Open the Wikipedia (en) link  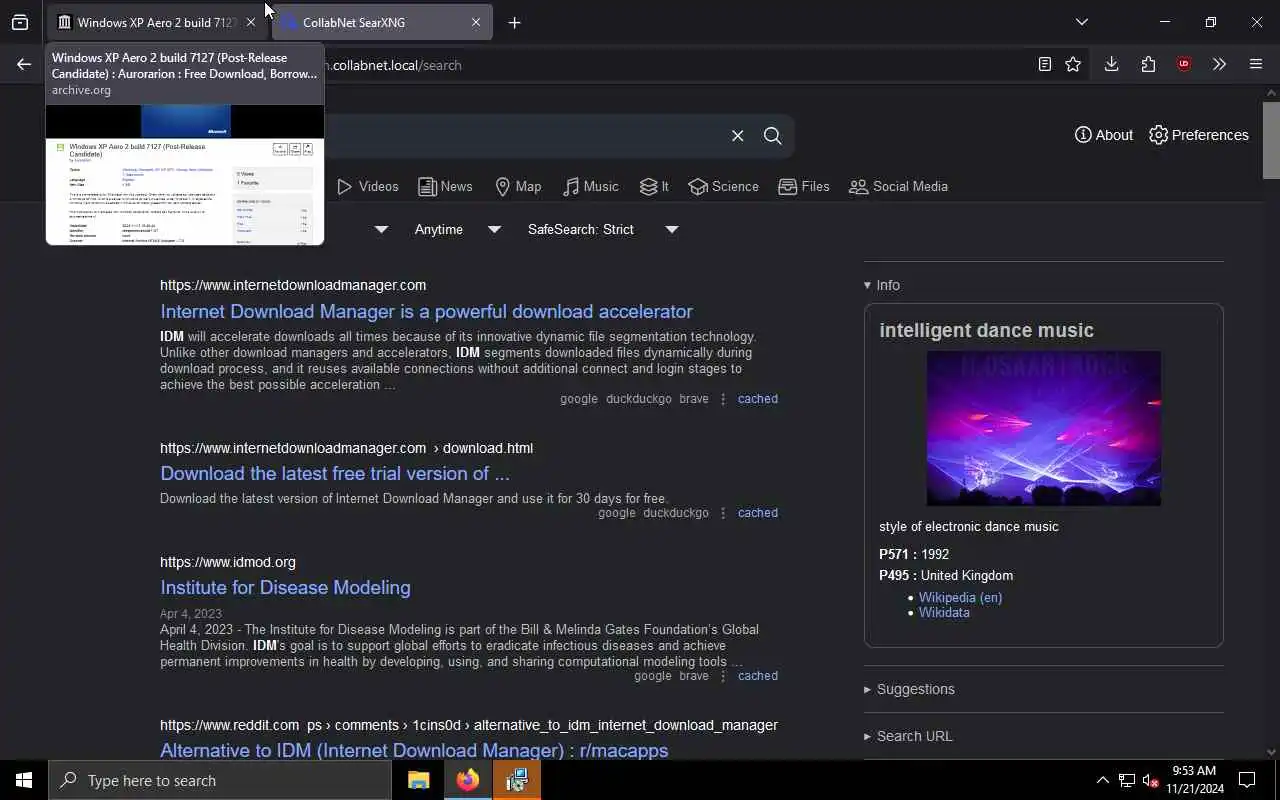[960, 597]
